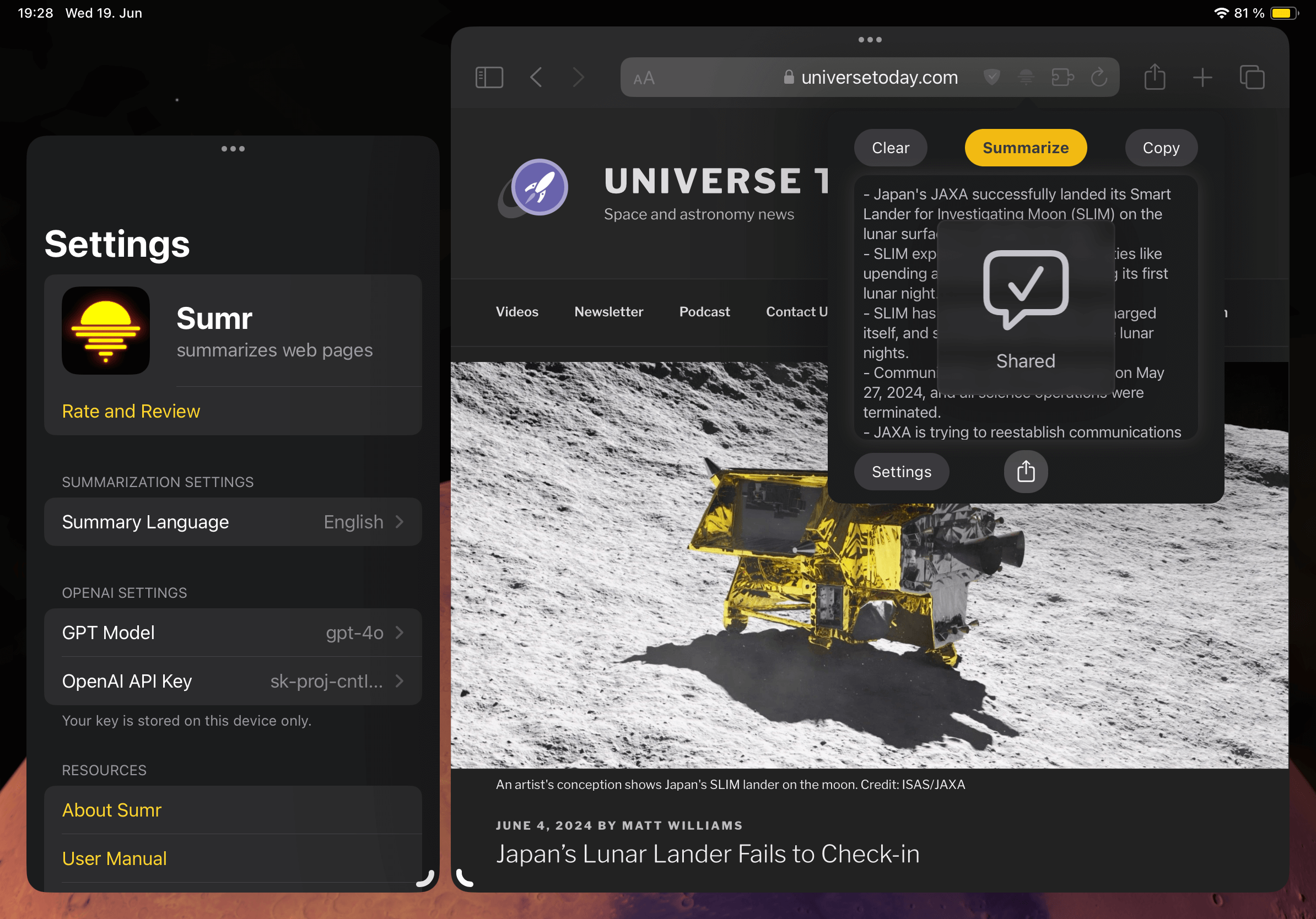Open Settings from the Sumr popup
The height and width of the screenshot is (919, 1316).
point(901,472)
